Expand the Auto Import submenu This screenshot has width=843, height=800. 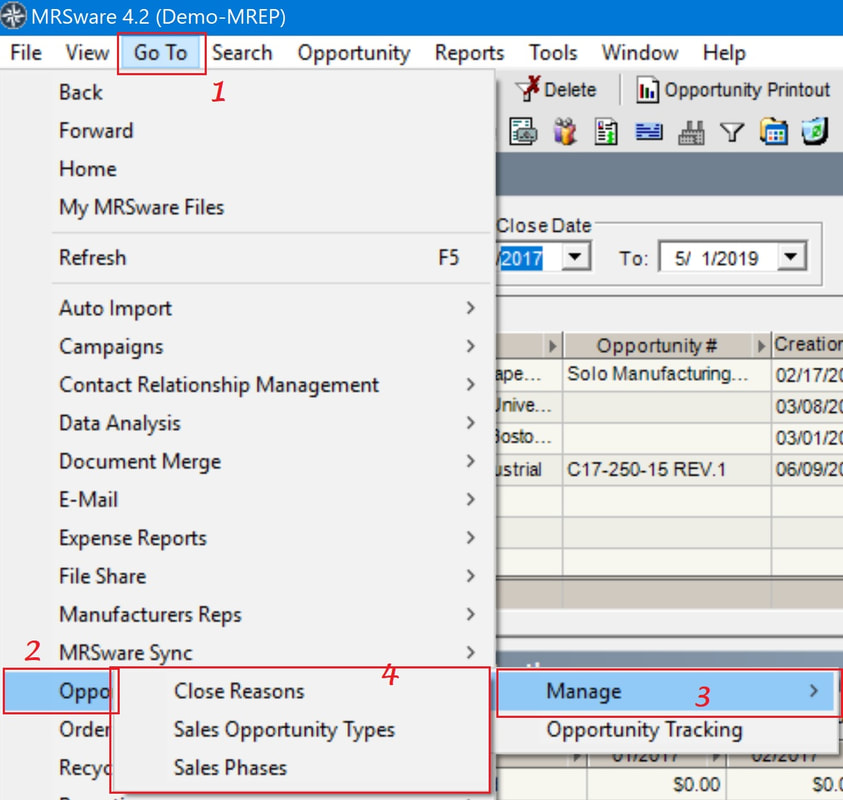(247, 308)
